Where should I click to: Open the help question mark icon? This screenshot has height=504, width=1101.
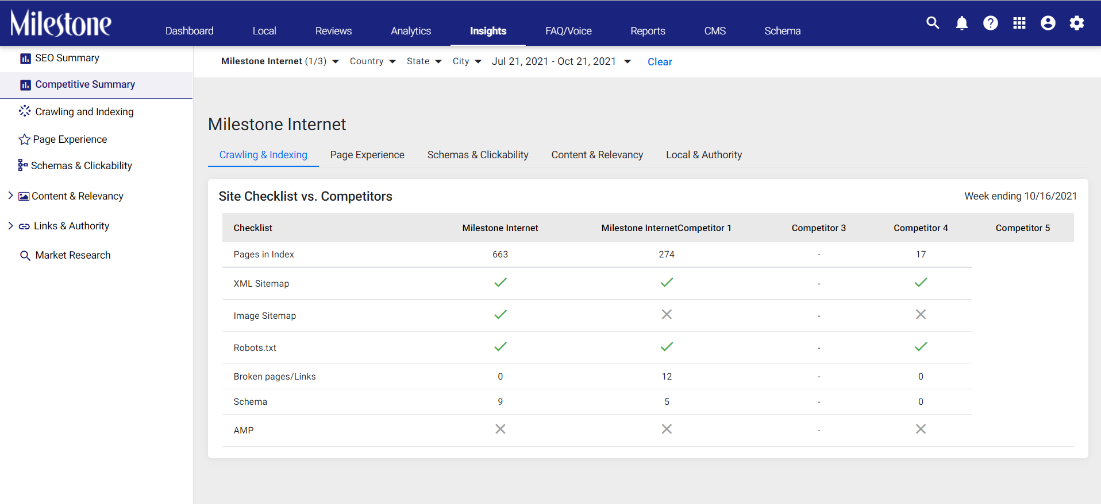coord(991,23)
